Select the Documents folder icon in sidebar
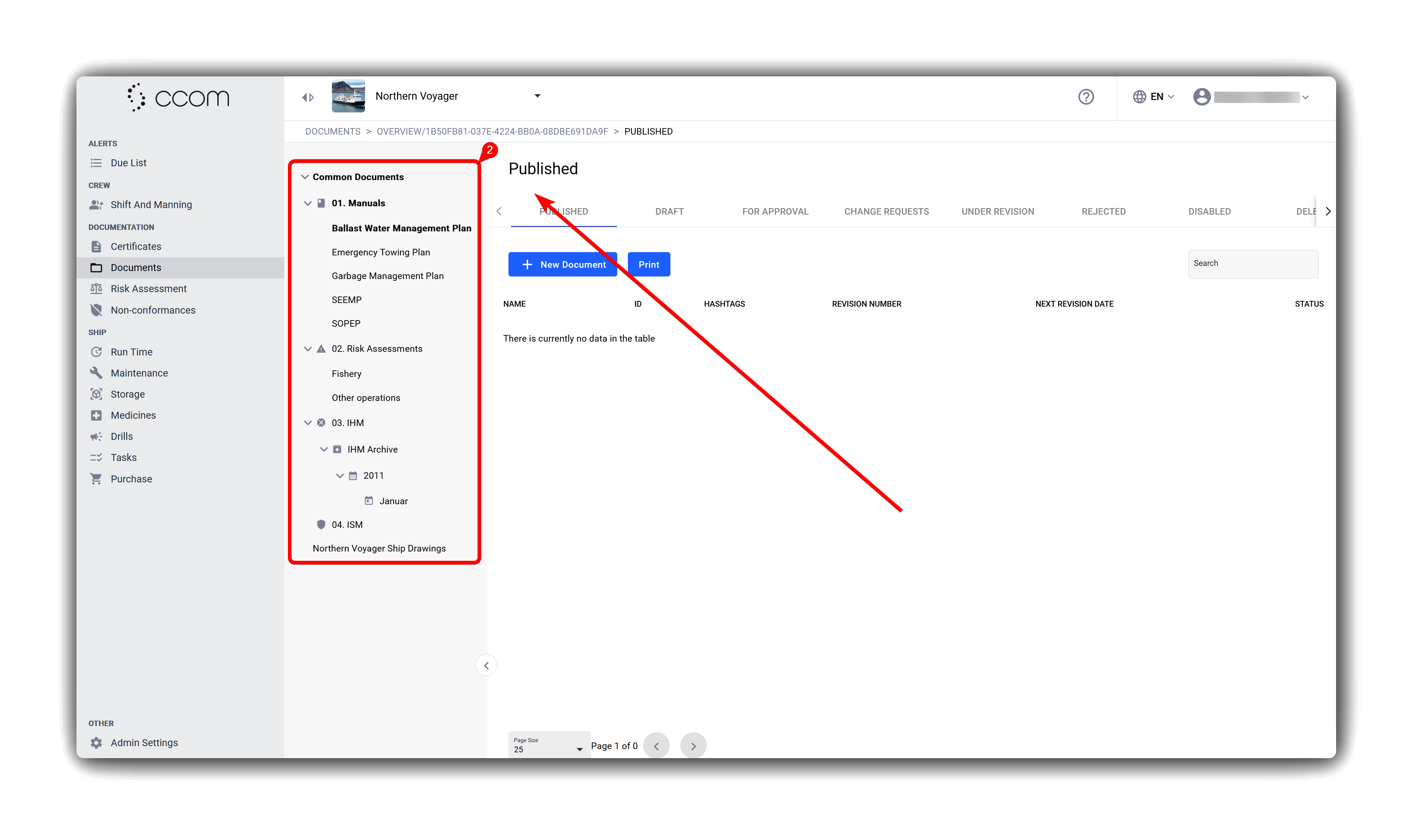The height and width of the screenshot is (840, 1418). [96, 268]
